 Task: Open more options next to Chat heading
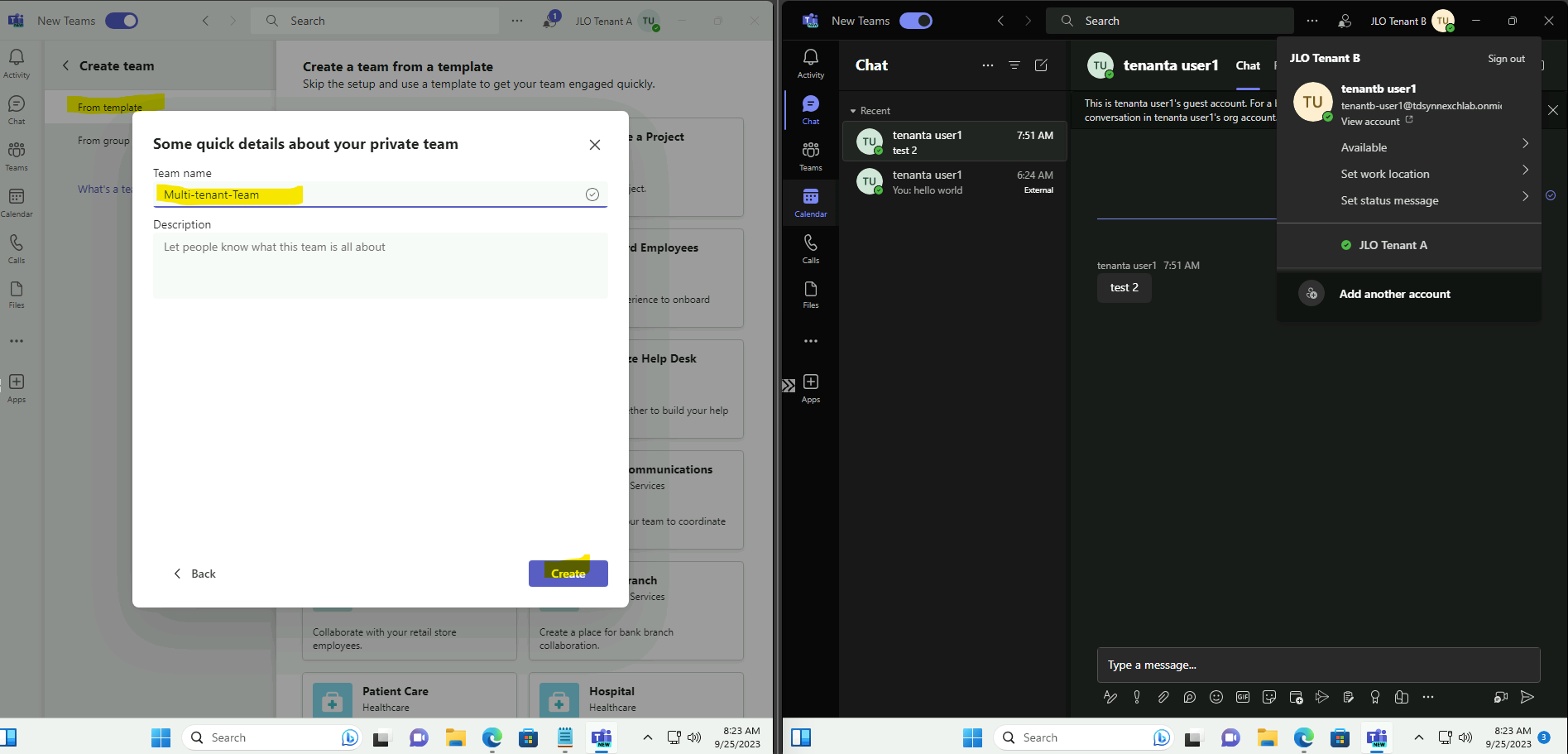(x=988, y=65)
